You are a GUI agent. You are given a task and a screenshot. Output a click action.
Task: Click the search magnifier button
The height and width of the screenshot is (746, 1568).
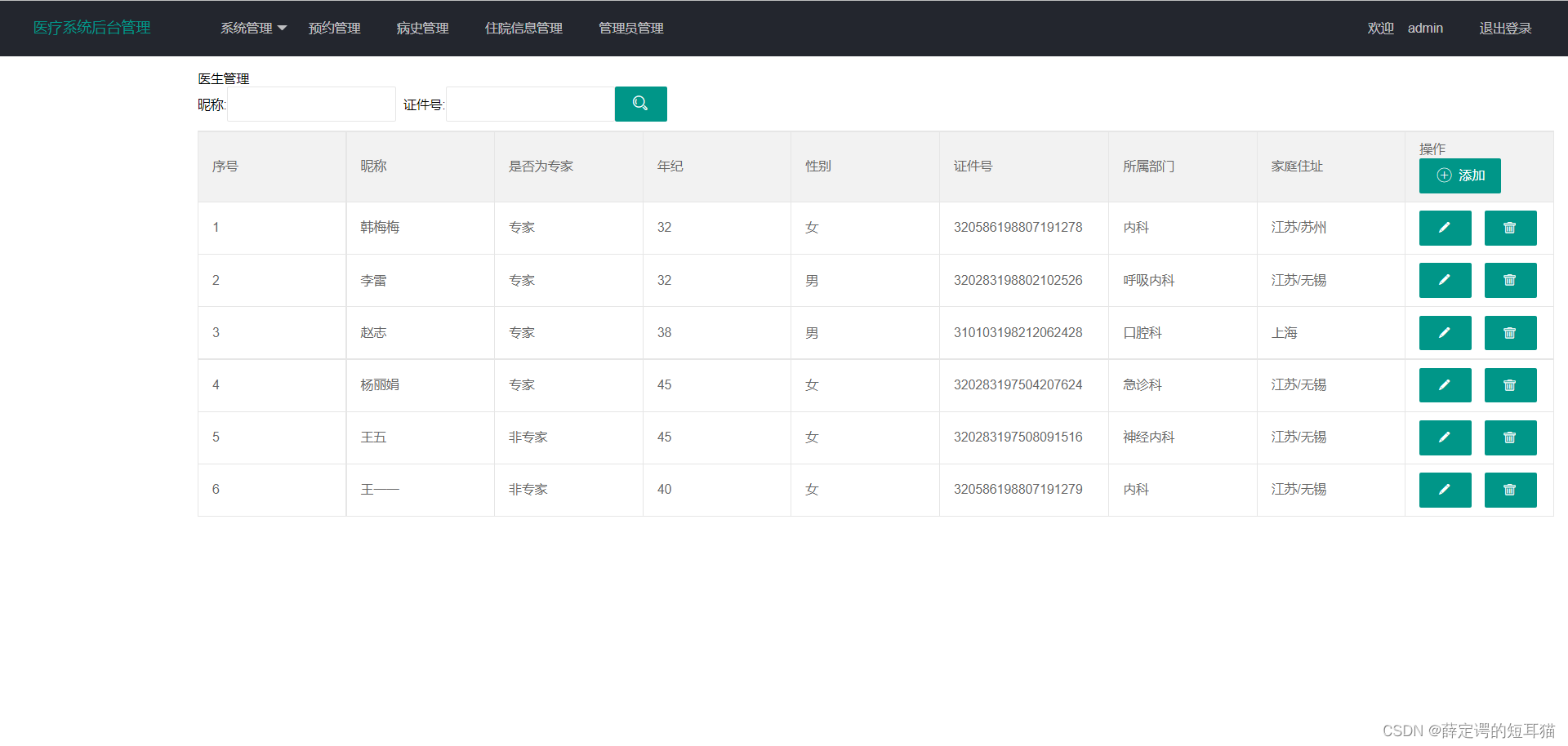click(640, 104)
